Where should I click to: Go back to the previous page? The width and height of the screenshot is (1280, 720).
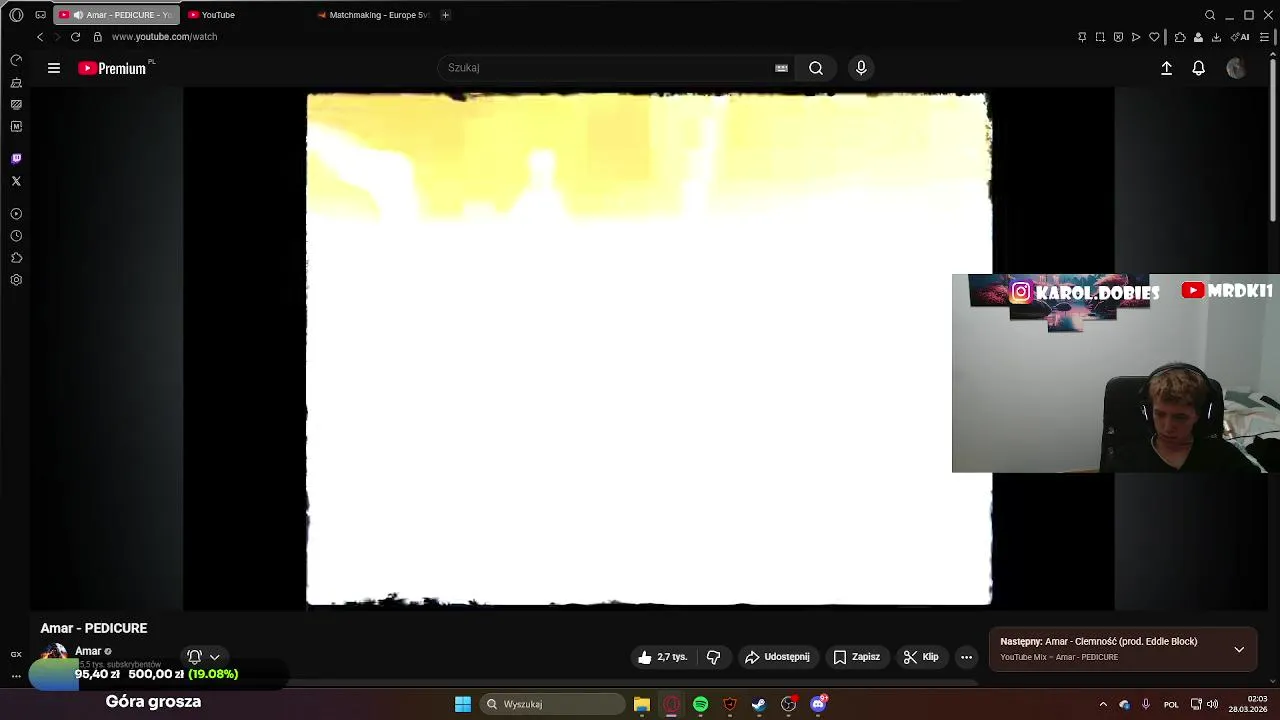click(x=40, y=37)
